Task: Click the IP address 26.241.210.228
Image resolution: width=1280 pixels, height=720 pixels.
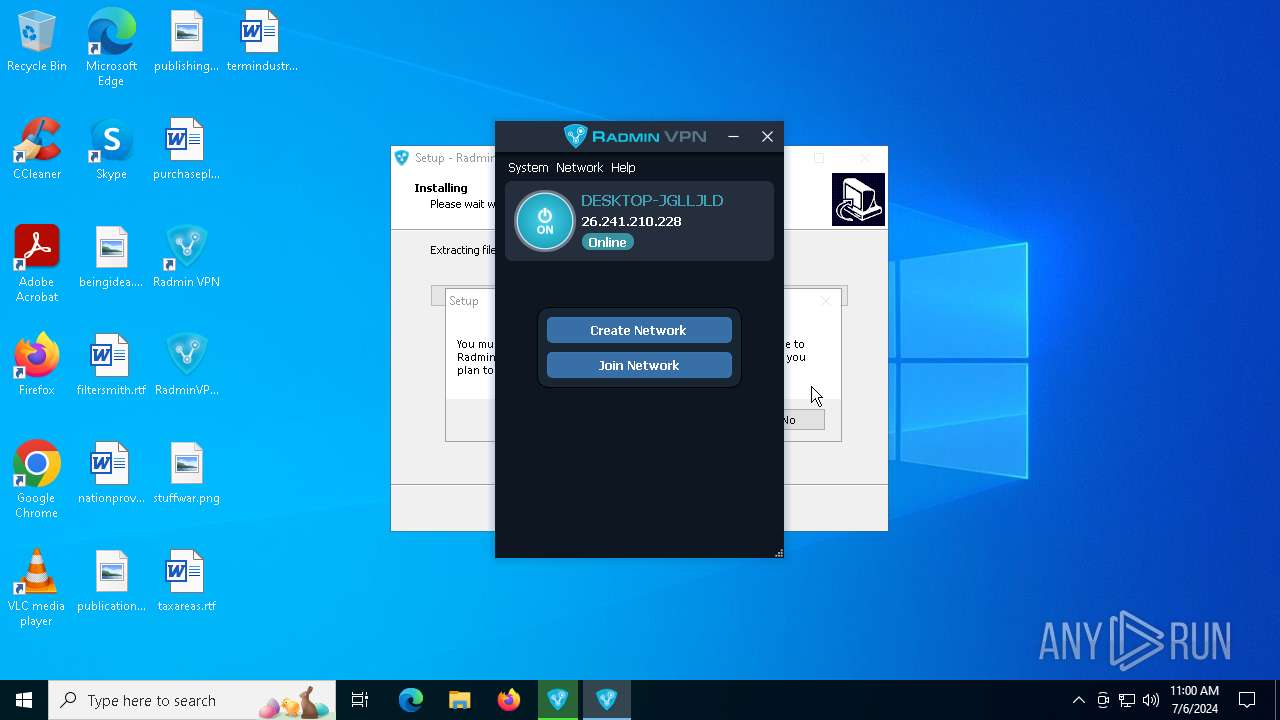Action: (631, 222)
